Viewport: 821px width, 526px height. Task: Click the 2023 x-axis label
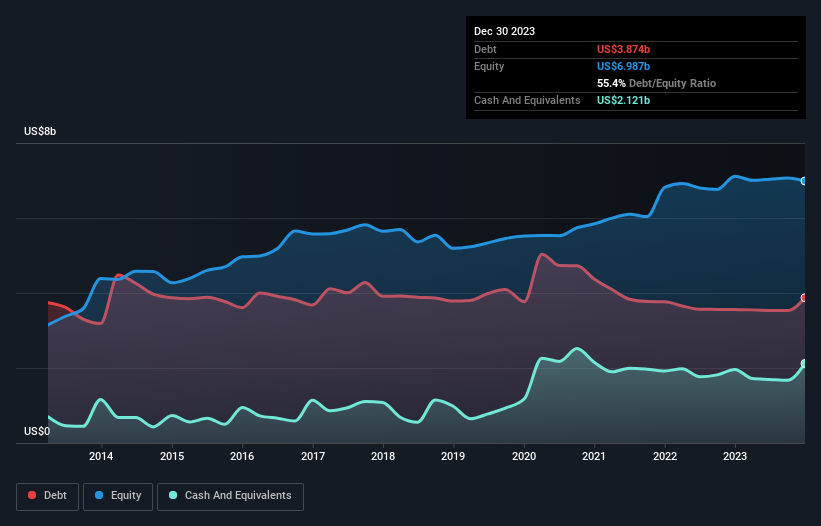click(x=735, y=456)
